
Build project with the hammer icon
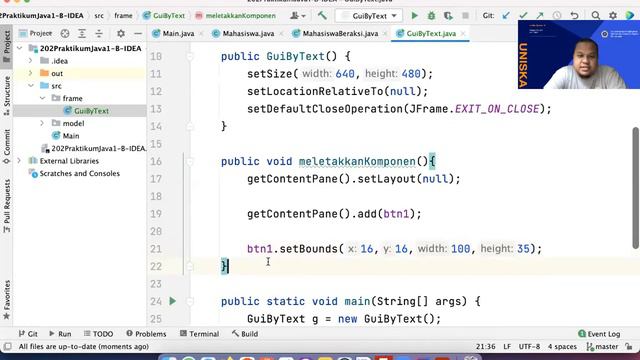[322, 16]
